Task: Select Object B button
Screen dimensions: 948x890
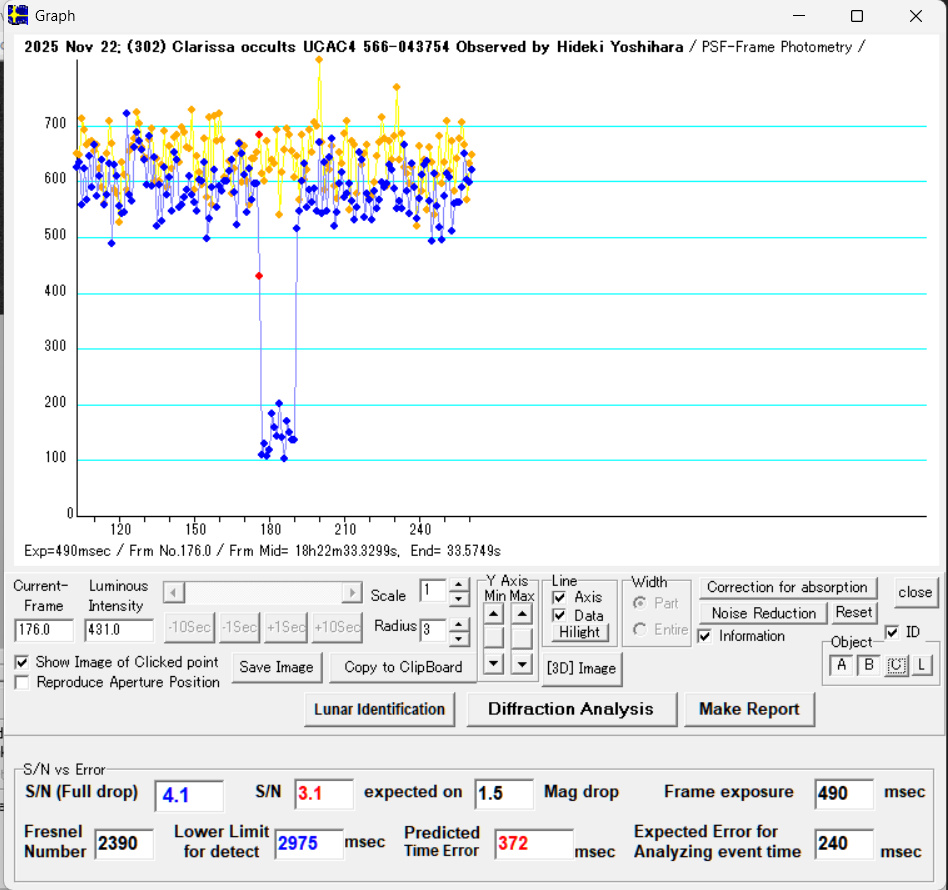Action: point(868,666)
